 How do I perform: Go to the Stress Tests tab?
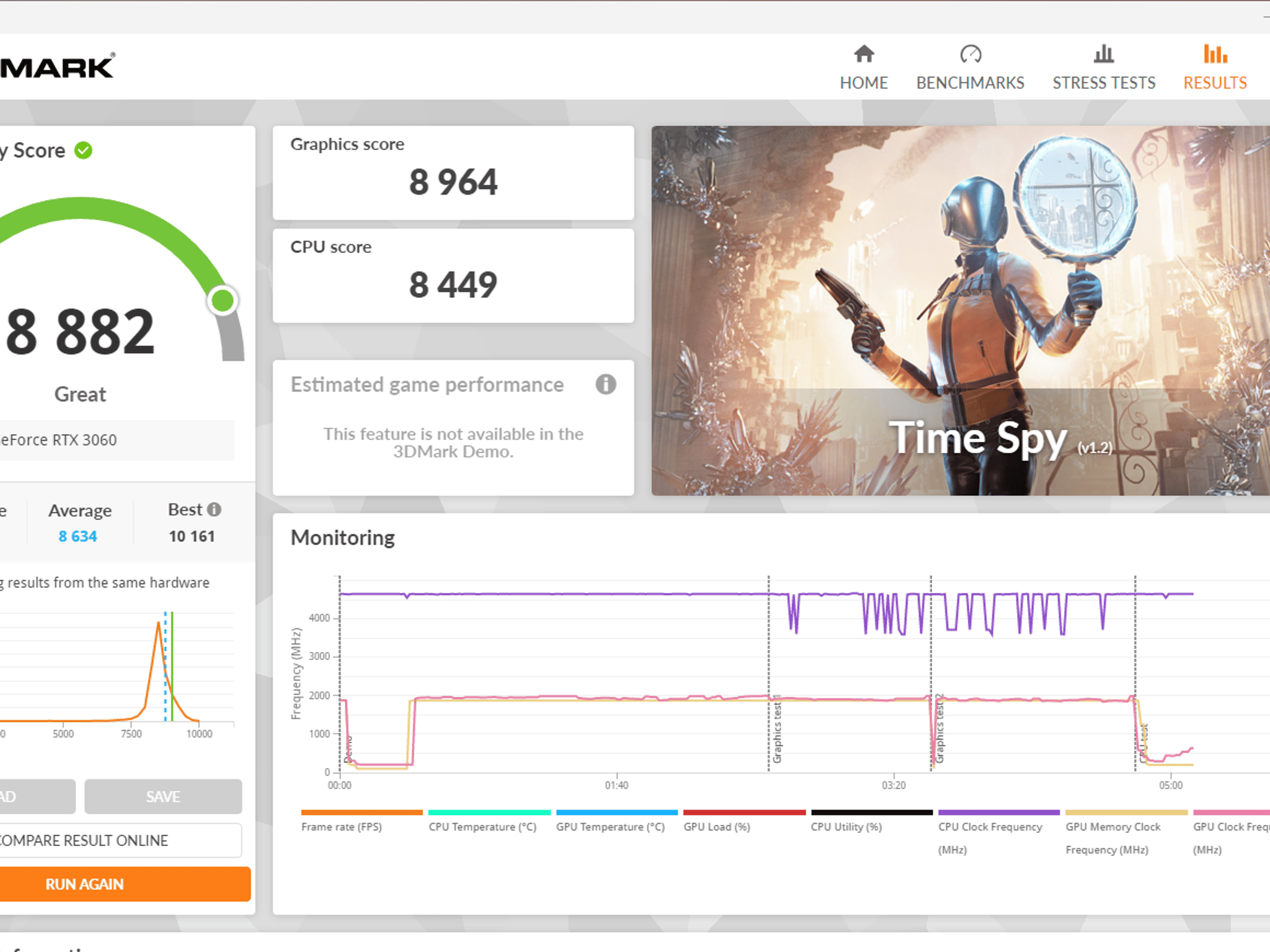click(1103, 67)
